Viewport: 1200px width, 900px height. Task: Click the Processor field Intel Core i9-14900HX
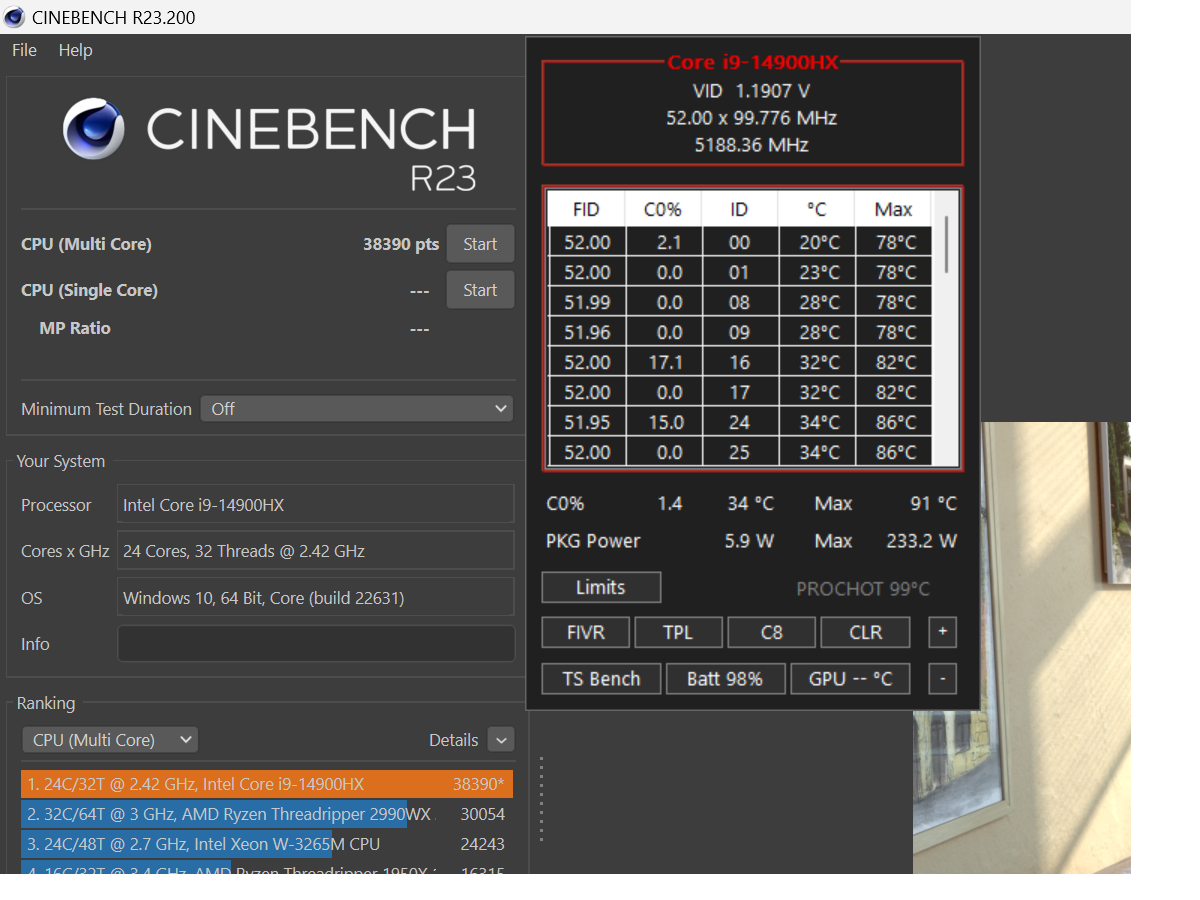coord(315,505)
